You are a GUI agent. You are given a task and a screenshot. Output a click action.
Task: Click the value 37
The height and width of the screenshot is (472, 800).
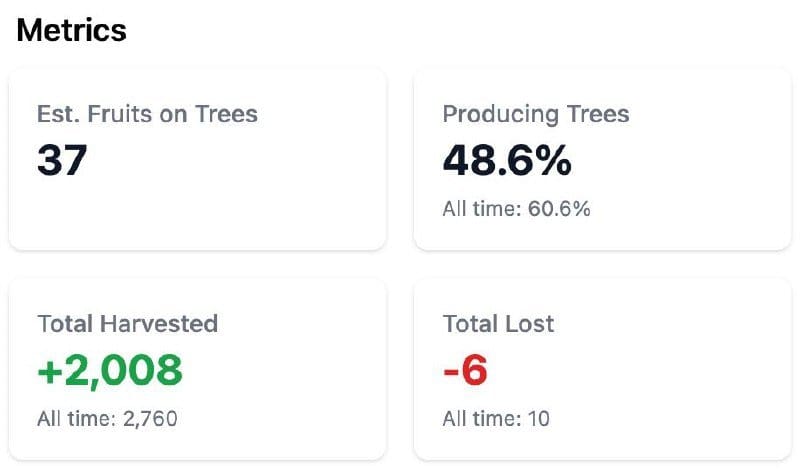click(x=62, y=160)
